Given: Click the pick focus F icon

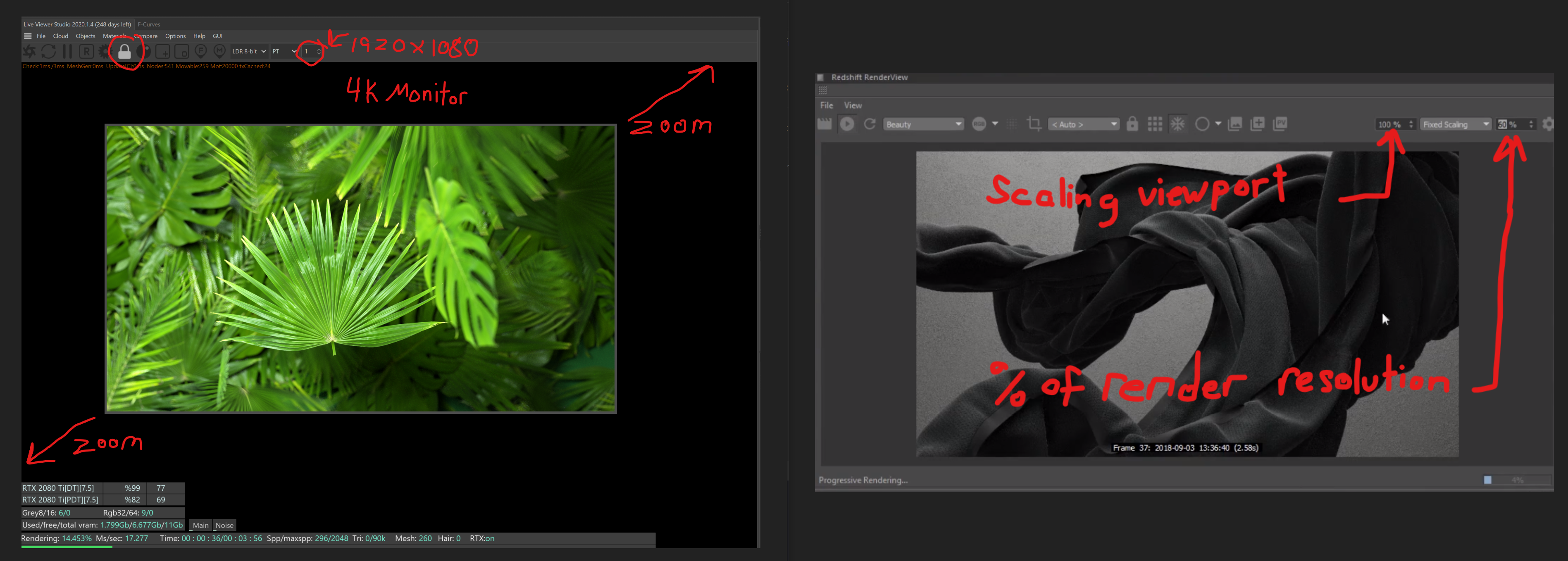Looking at the screenshot, I should tap(201, 51).
